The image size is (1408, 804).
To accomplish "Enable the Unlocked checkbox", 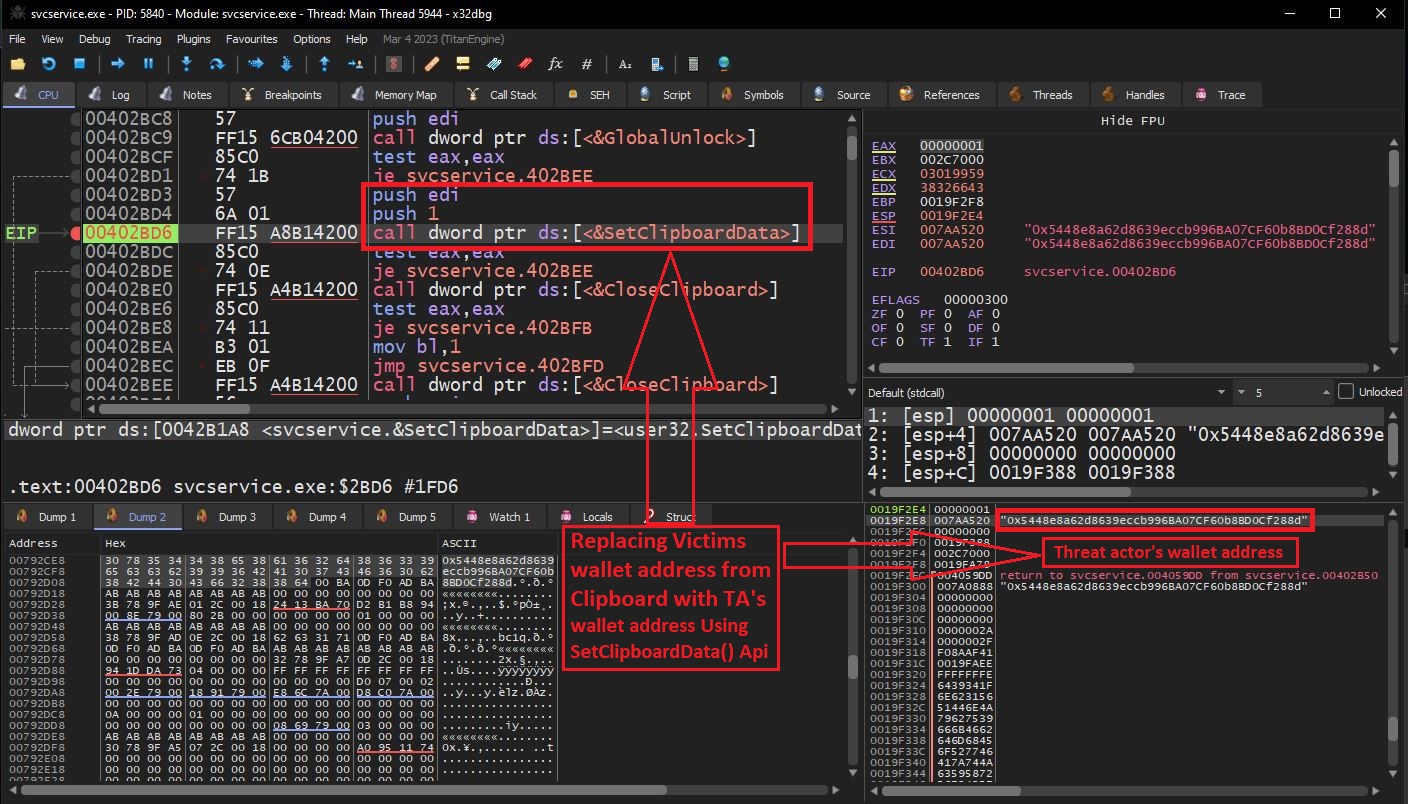I will pos(1346,392).
